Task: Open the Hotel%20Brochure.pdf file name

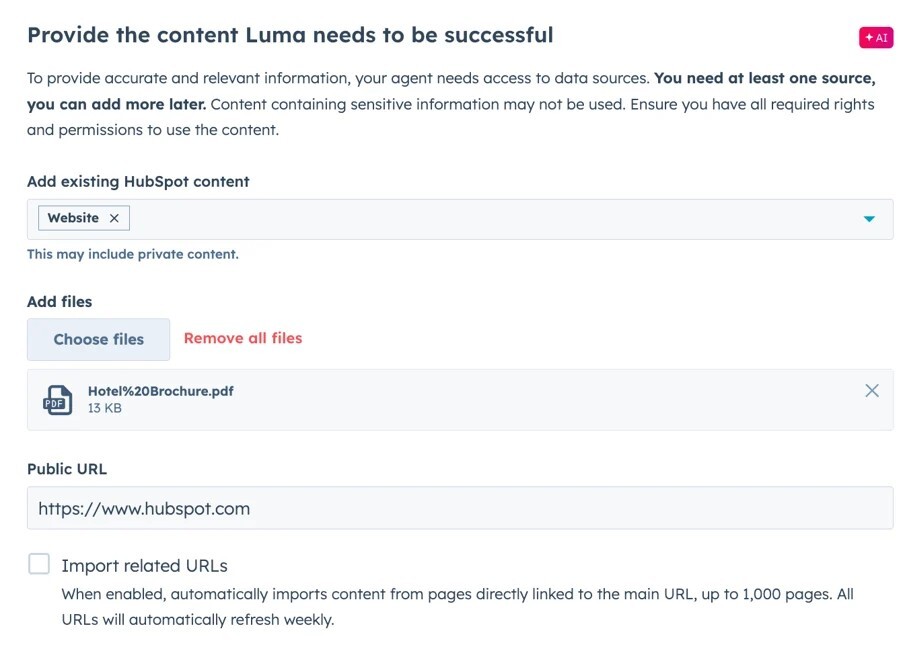Action: tap(161, 391)
